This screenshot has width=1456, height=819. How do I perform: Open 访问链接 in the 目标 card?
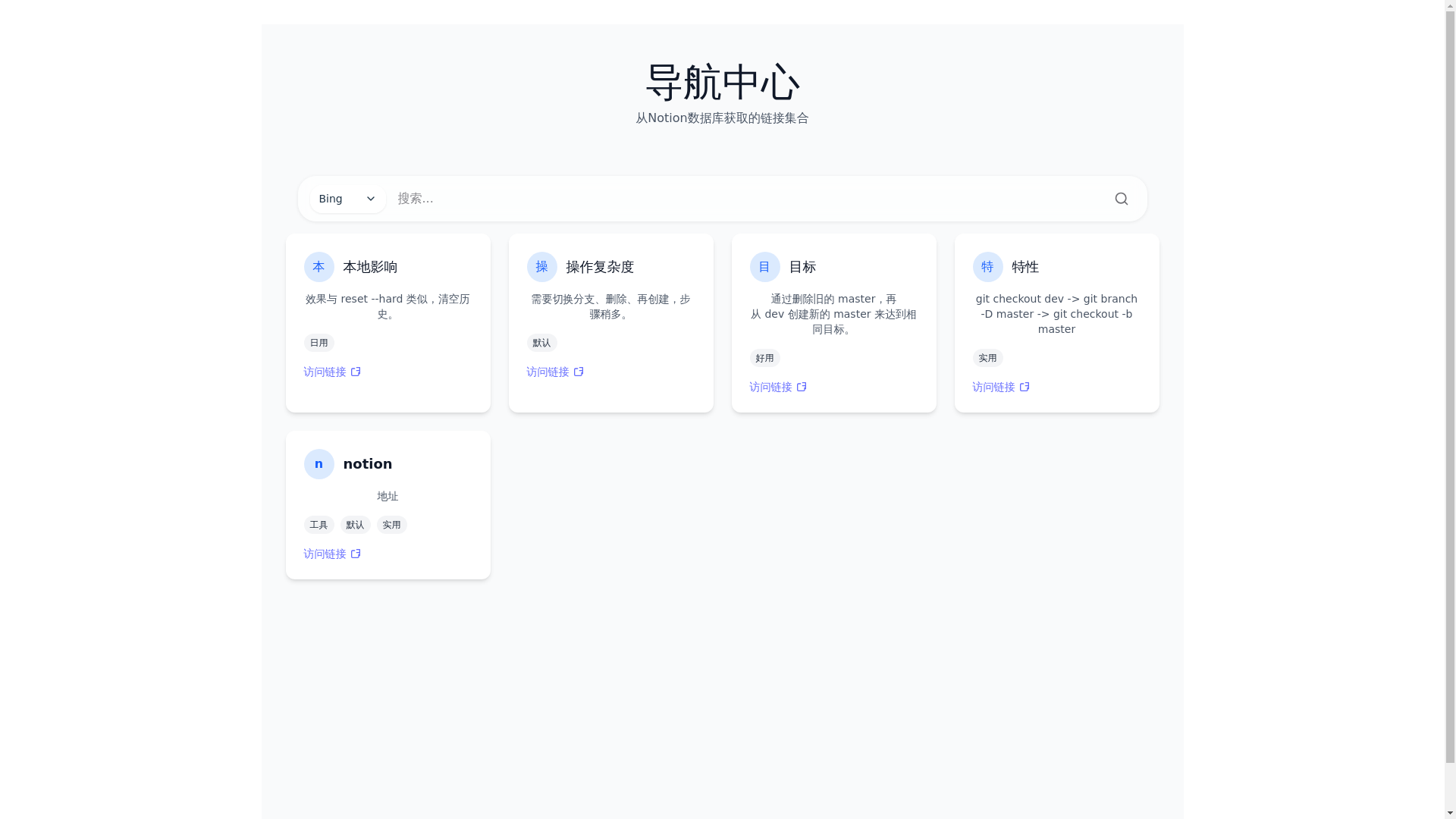[x=778, y=387]
